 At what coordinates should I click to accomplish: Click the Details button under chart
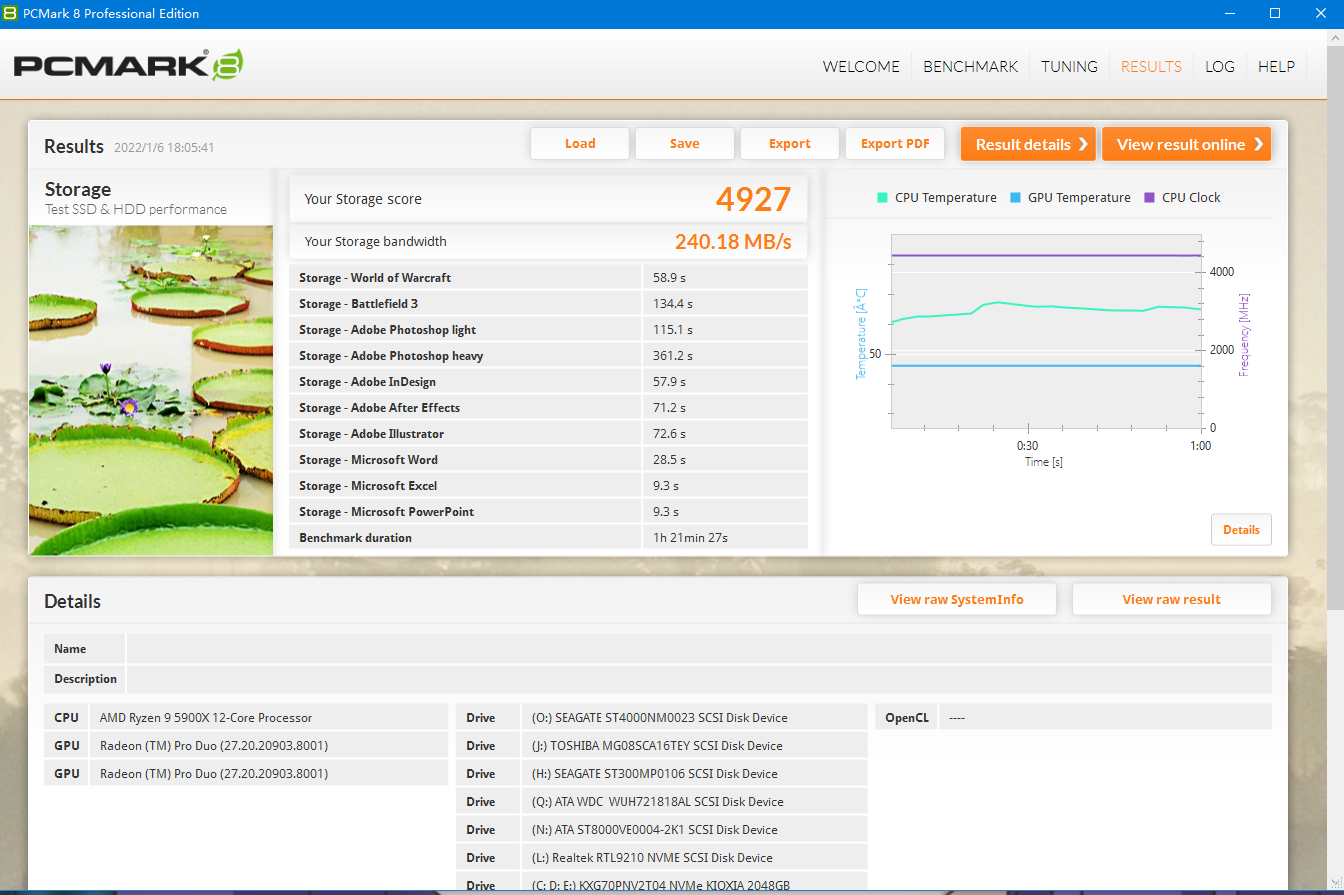click(x=1241, y=529)
